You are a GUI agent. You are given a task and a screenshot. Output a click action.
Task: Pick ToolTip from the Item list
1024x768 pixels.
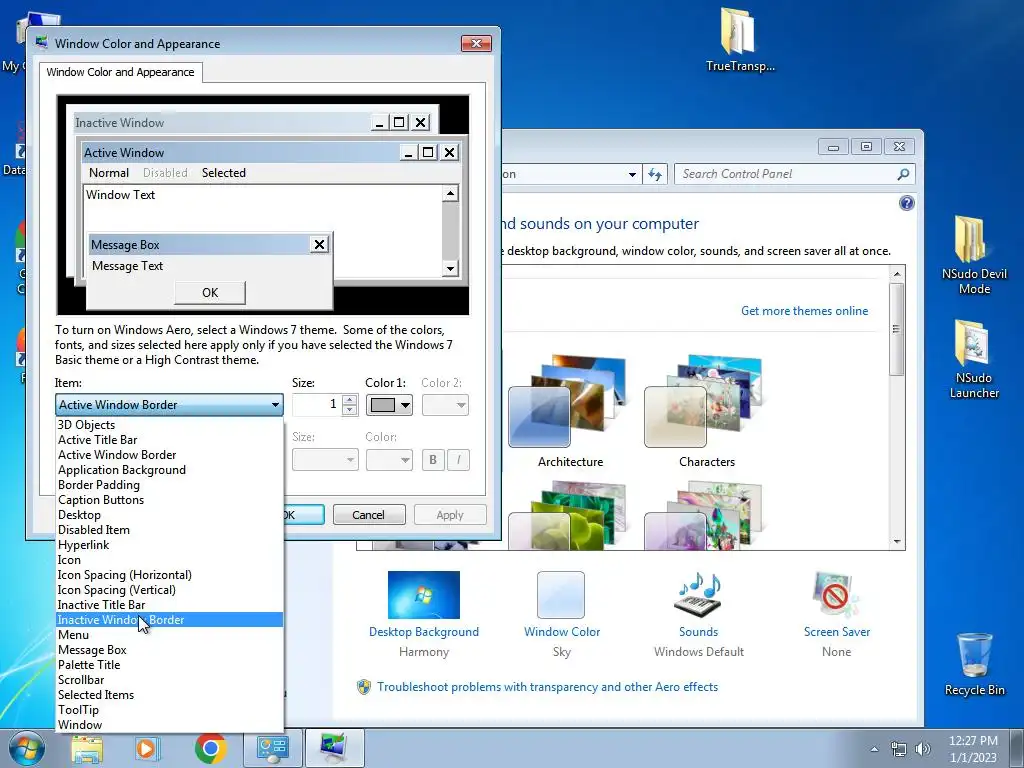pyautogui.click(x=169, y=710)
